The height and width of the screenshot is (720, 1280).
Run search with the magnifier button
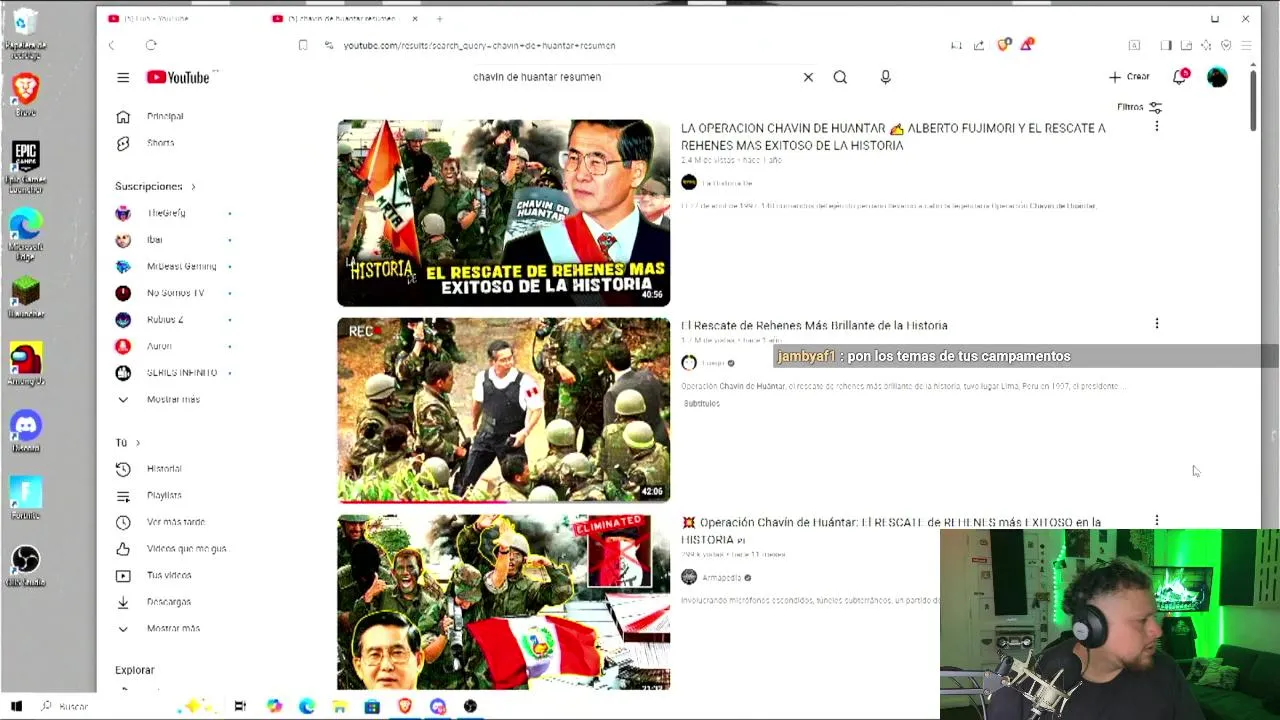tap(840, 77)
